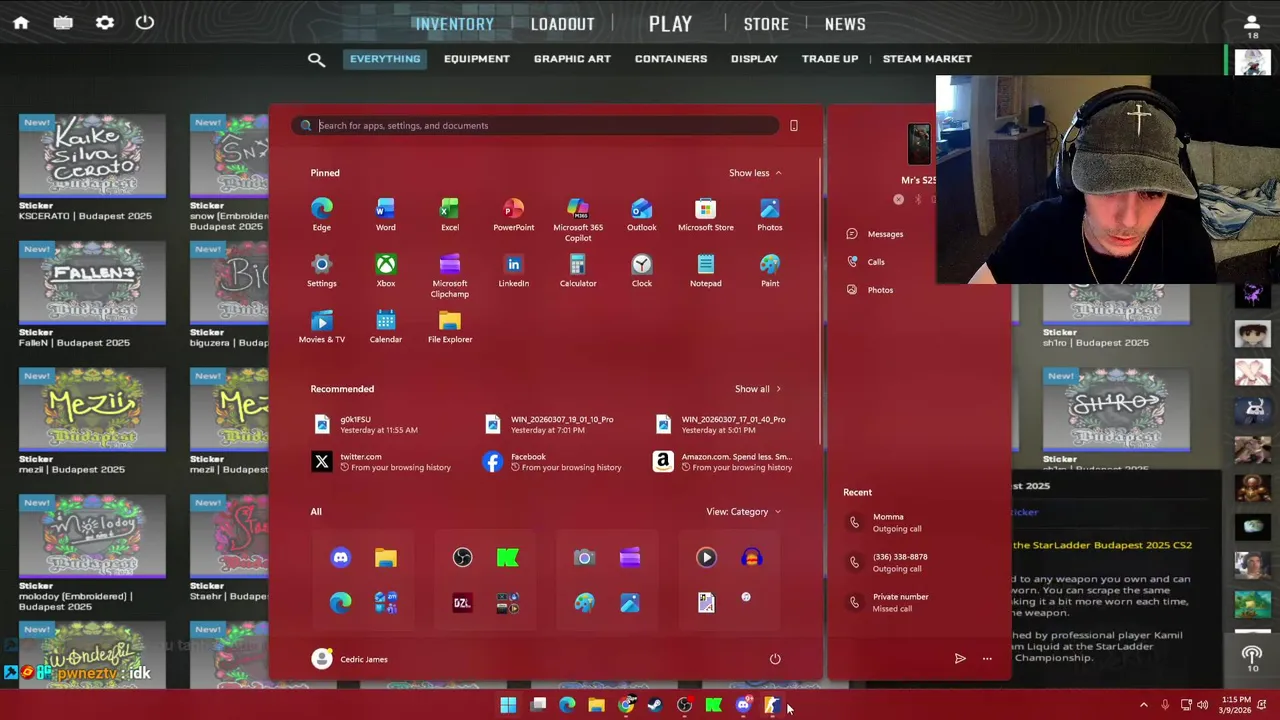This screenshot has width=1280, height=720.
Task: Open the Calendar pinned app
Action: [385, 326]
